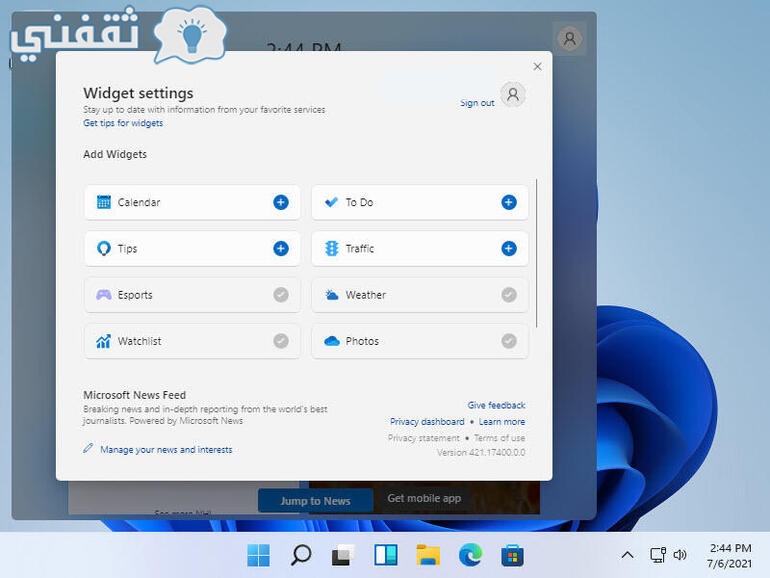Image resolution: width=770 pixels, height=578 pixels.
Task: Open the Privacy statement link
Action: [x=423, y=438]
